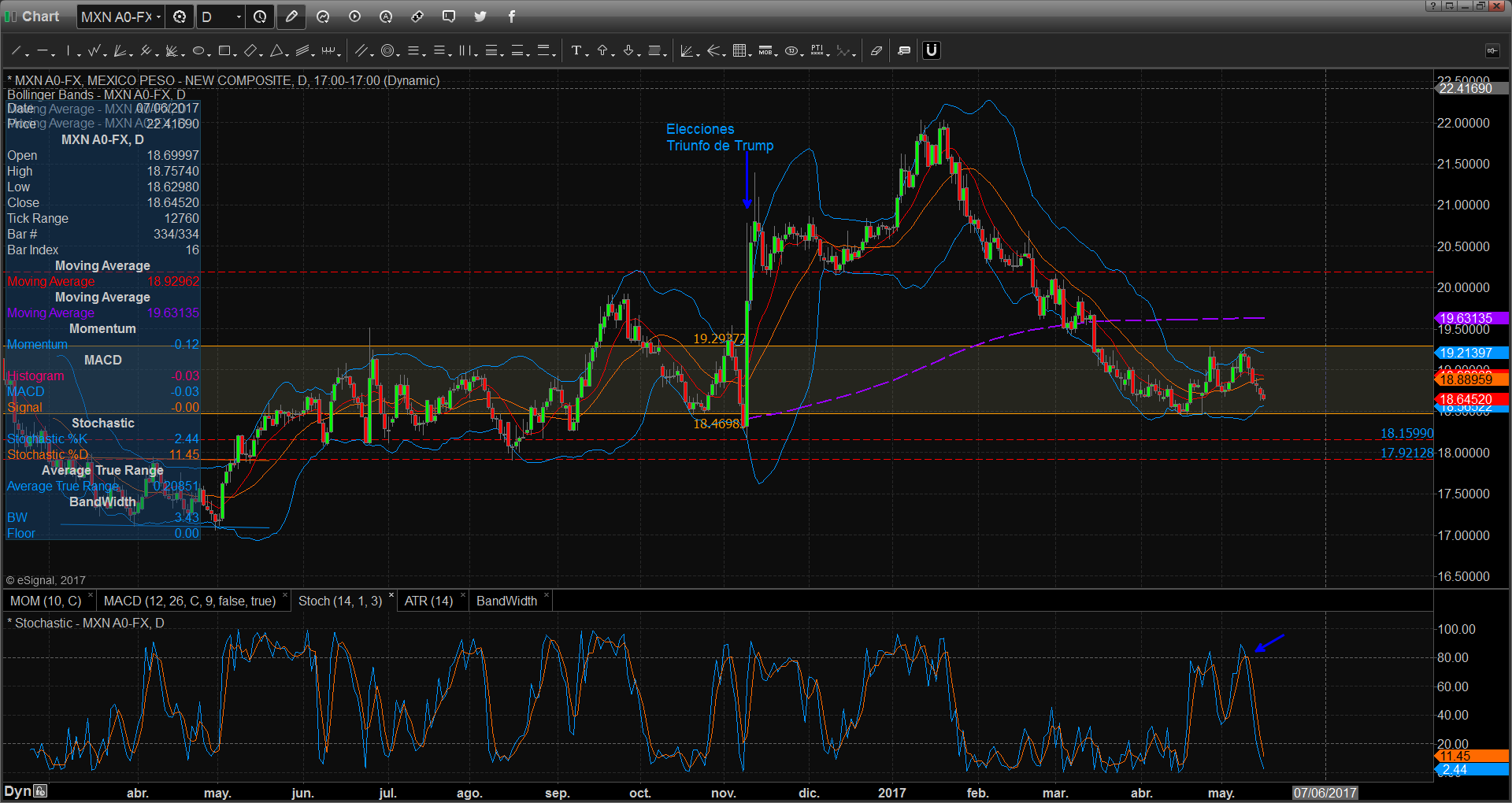Open the time template clock icon
This screenshot has height=803, width=1512.
(260, 17)
